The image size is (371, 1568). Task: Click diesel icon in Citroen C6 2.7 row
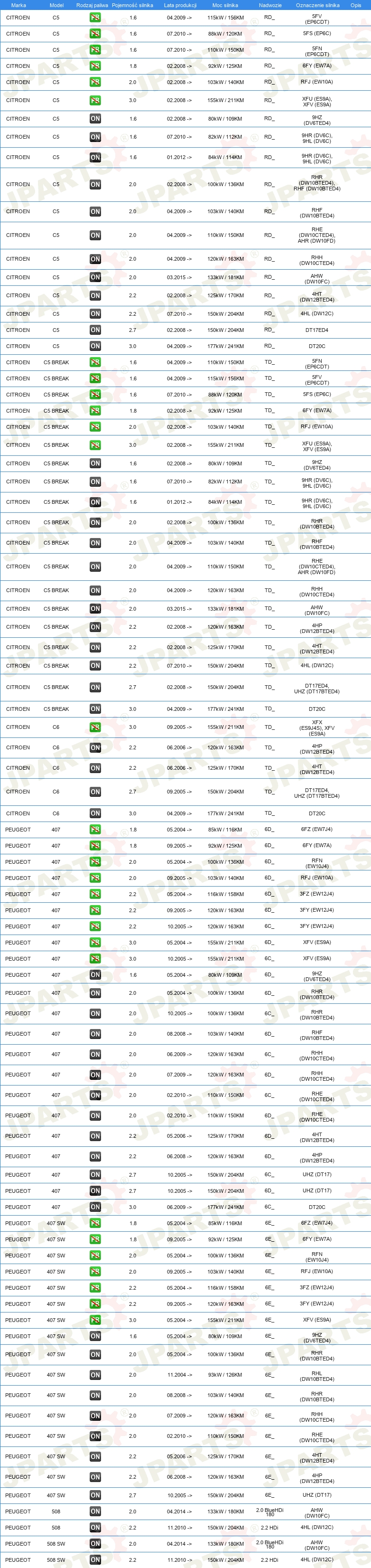(x=95, y=792)
